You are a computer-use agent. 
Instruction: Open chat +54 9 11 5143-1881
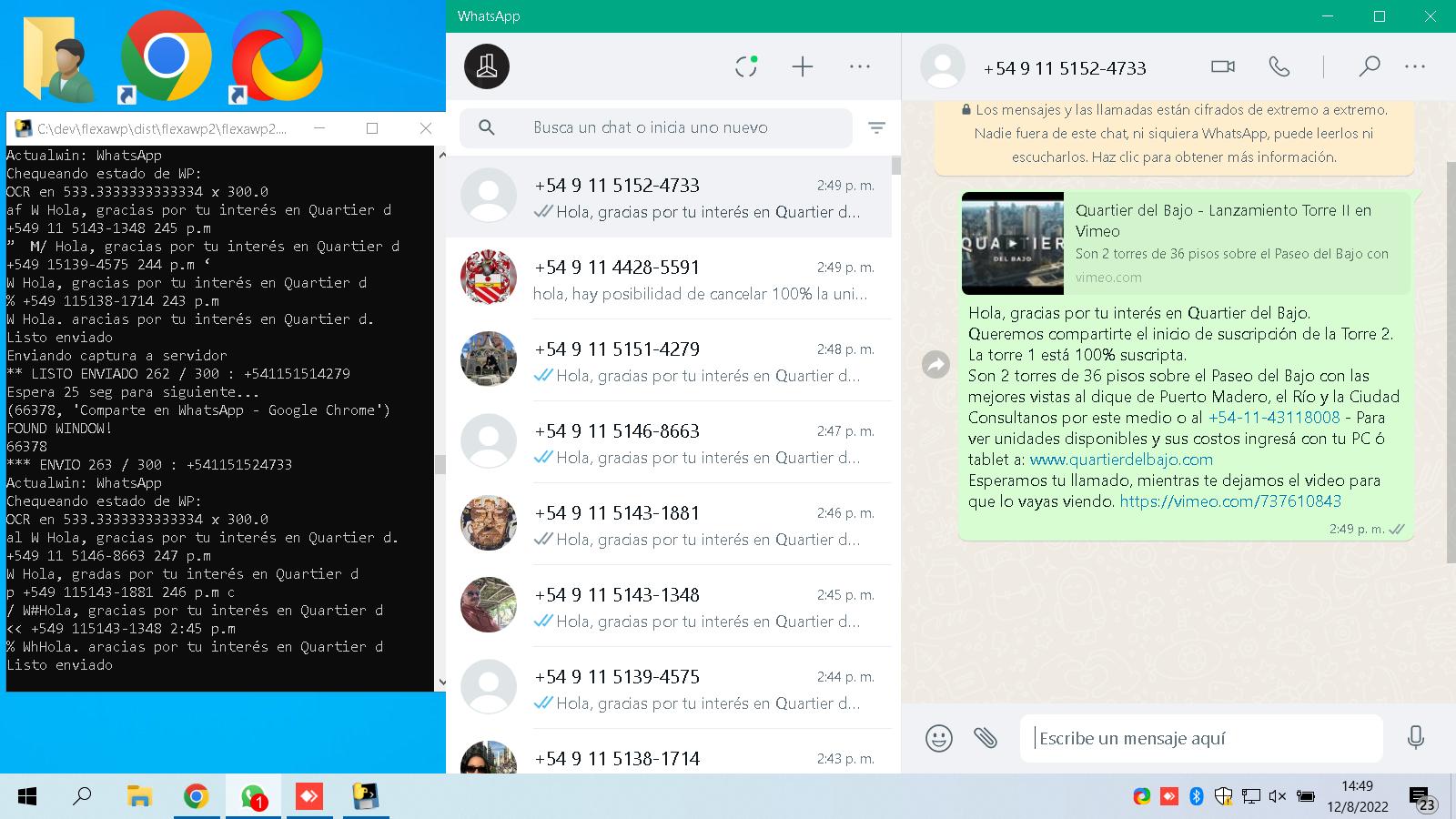[x=669, y=524]
